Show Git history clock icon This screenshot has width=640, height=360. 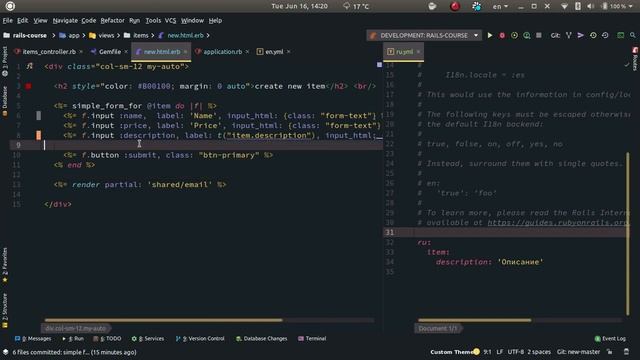click(593, 36)
